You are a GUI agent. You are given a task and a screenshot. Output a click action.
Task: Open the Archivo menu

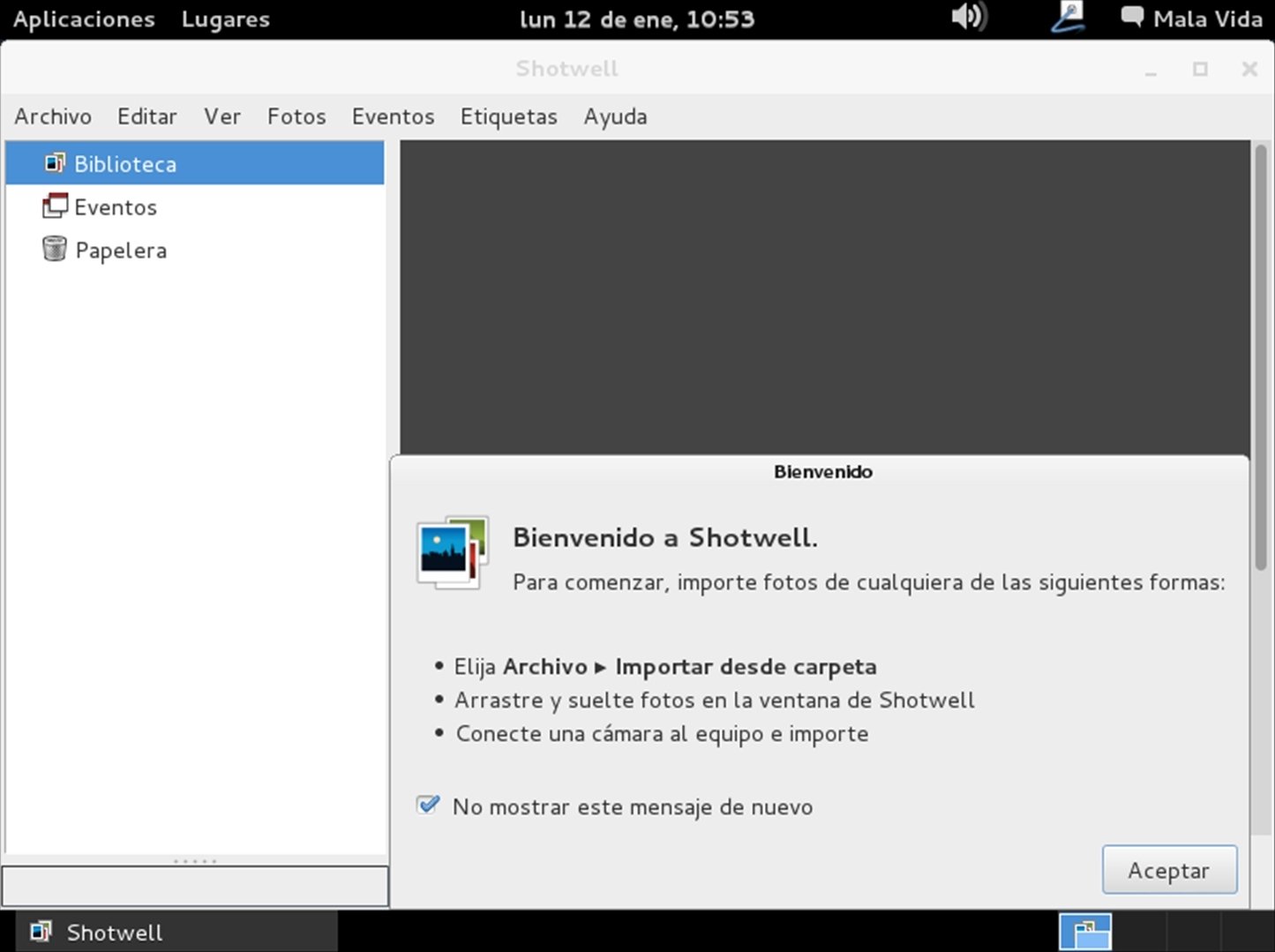click(53, 116)
